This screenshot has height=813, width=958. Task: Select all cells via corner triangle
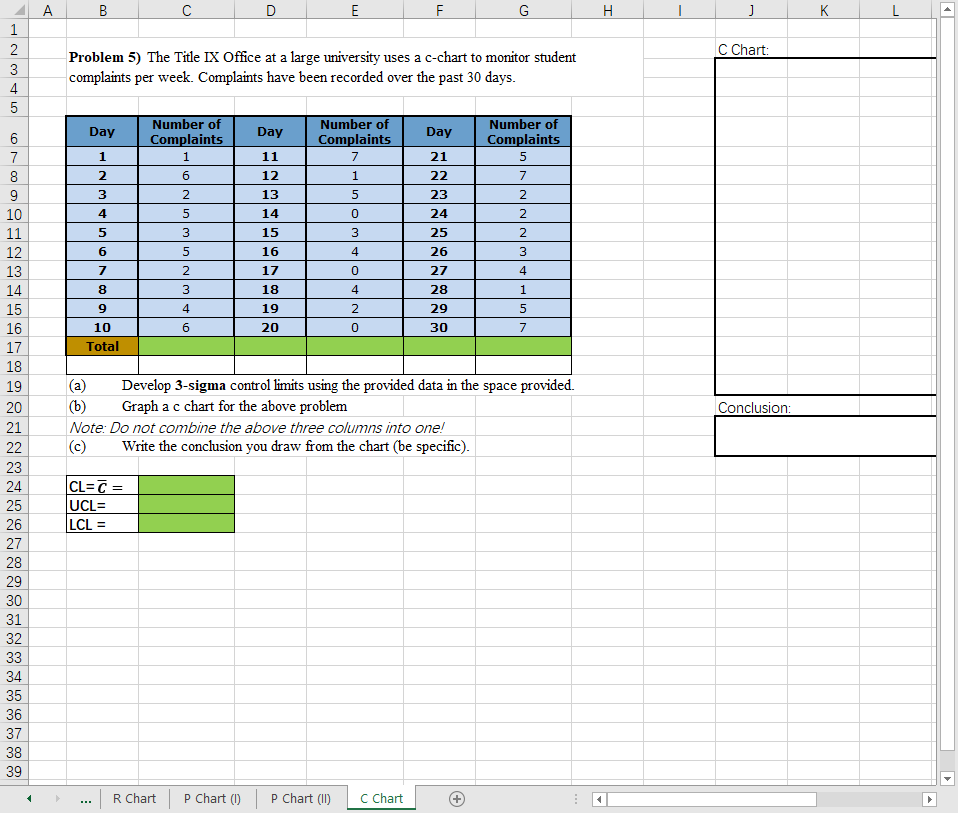coord(19,10)
